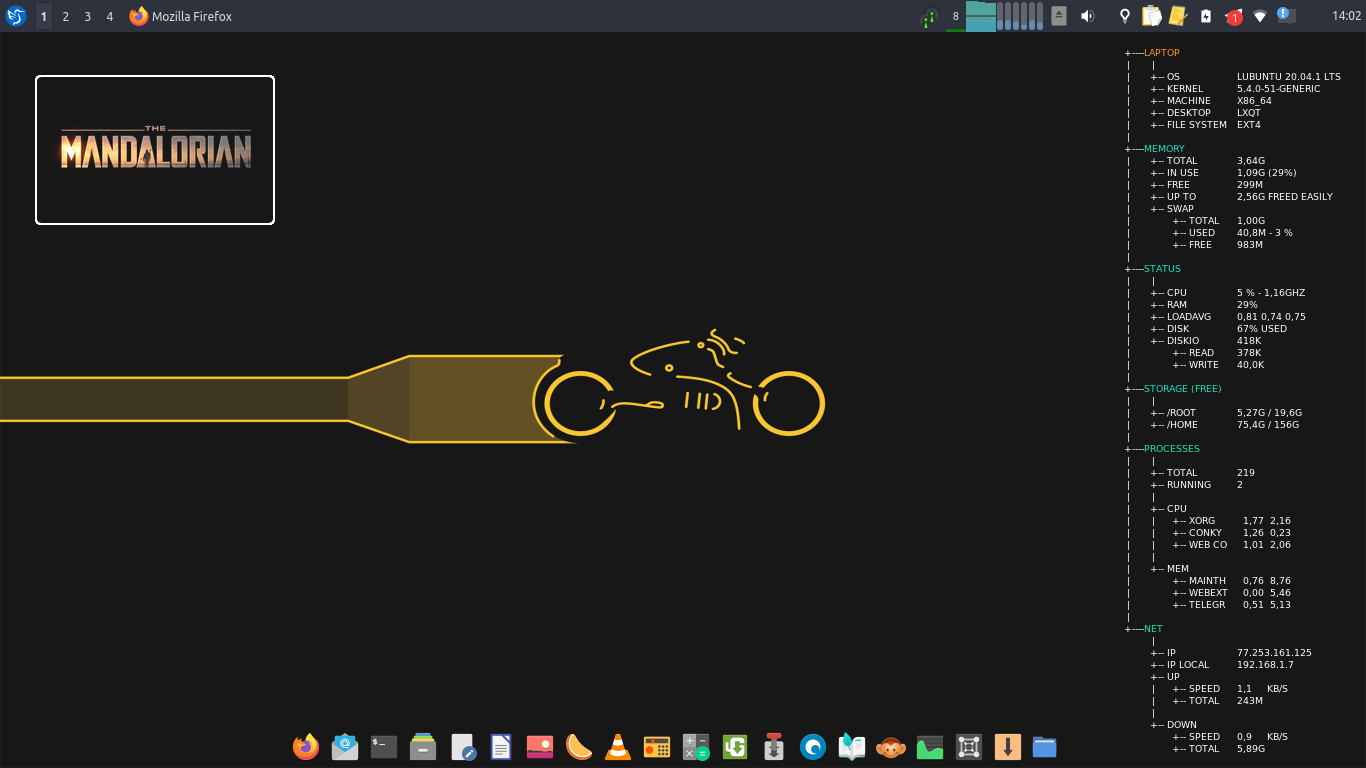
Task: Open the Wi-Fi network tray icon
Action: coord(1260,16)
